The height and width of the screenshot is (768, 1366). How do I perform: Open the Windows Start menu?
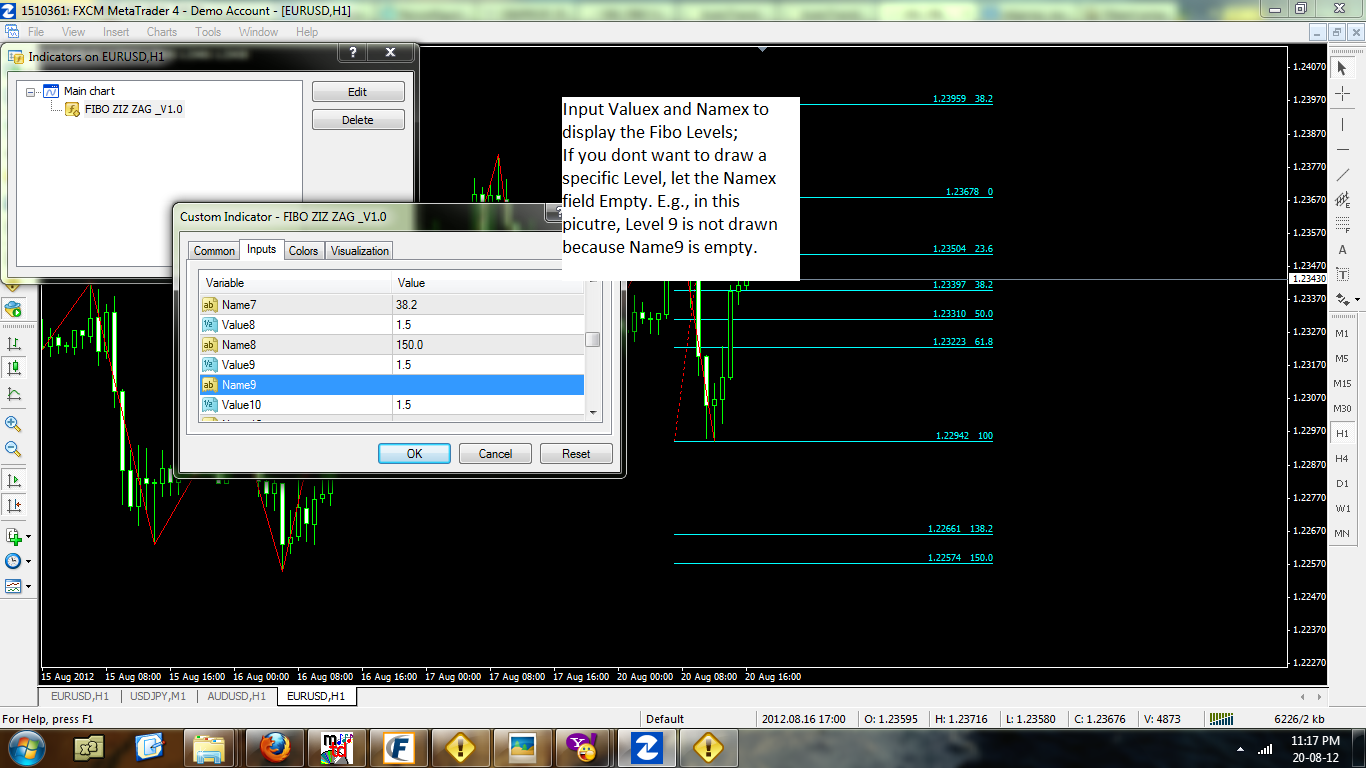click(x=25, y=747)
